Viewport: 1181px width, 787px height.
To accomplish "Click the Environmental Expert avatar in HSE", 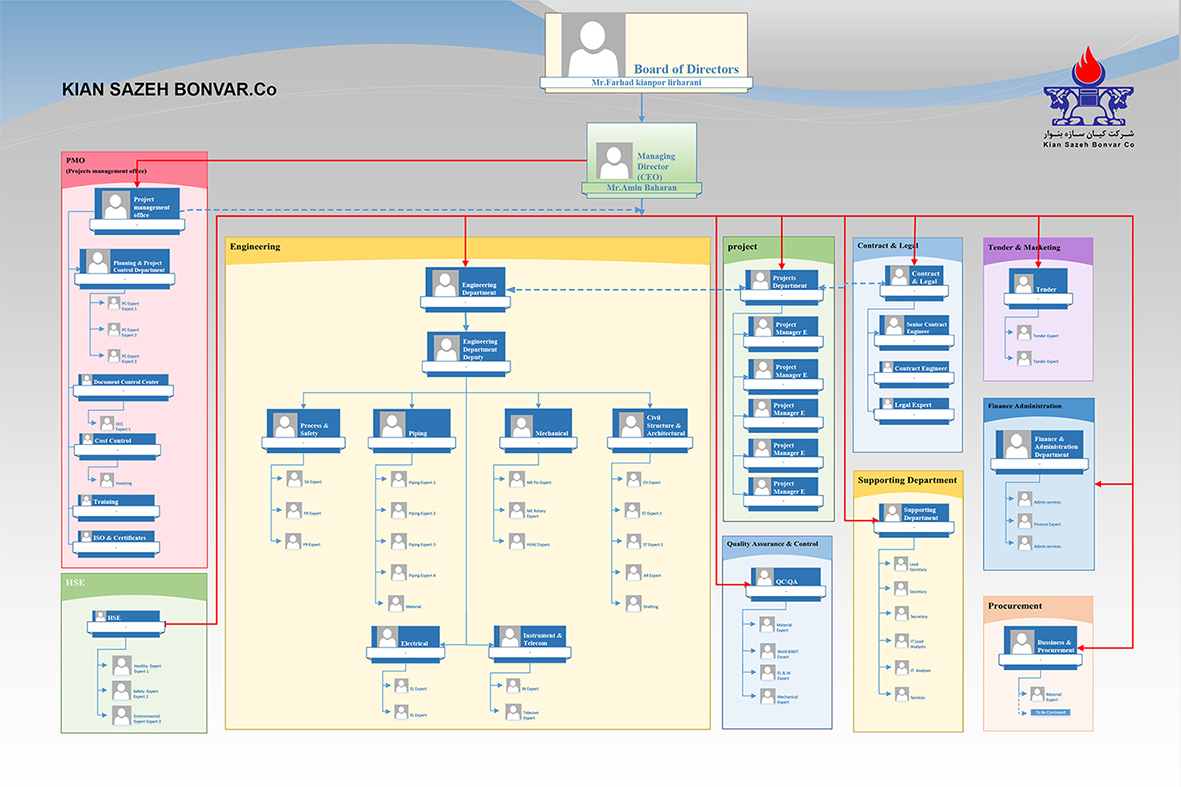I will coord(122,715).
